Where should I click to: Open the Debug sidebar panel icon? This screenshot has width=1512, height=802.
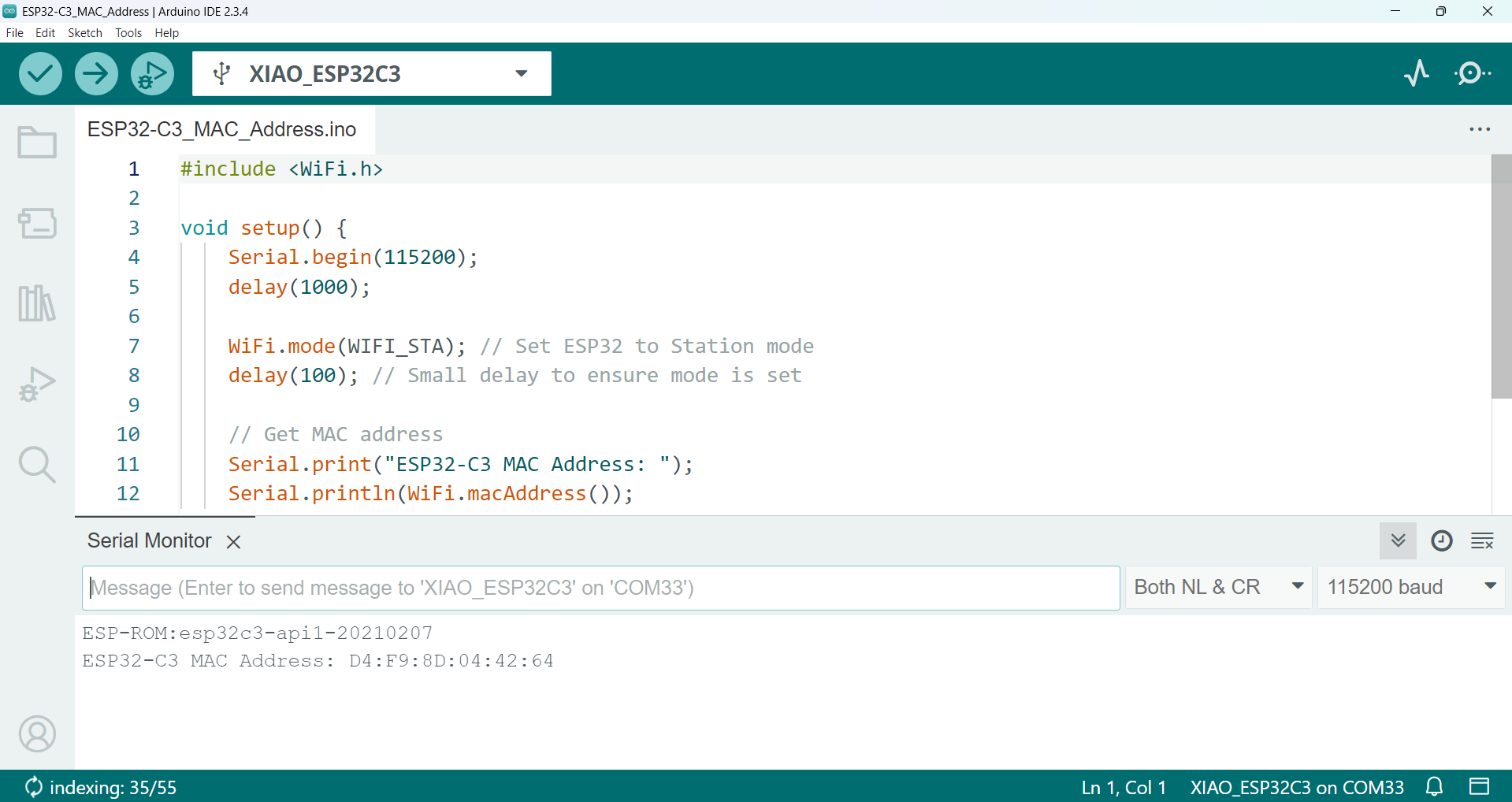tap(37, 384)
